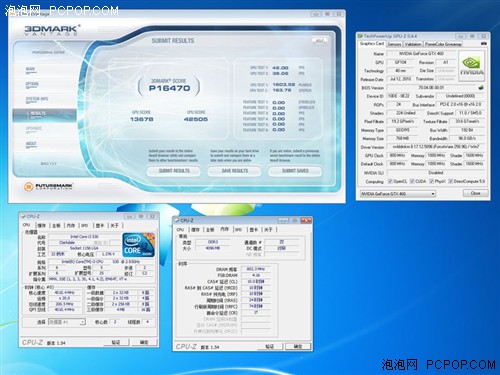Switch to the Sensors tab in GPU-Z
This screenshot has height=375, width=500.
[x=394, y=44]
